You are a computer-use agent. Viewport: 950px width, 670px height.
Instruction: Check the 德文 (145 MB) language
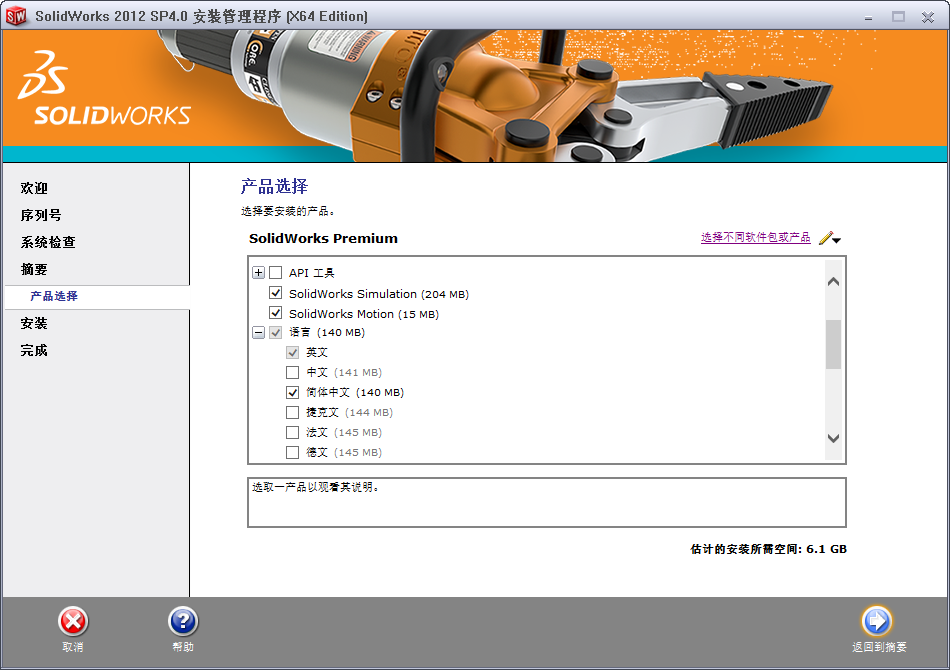click(293, 453)
